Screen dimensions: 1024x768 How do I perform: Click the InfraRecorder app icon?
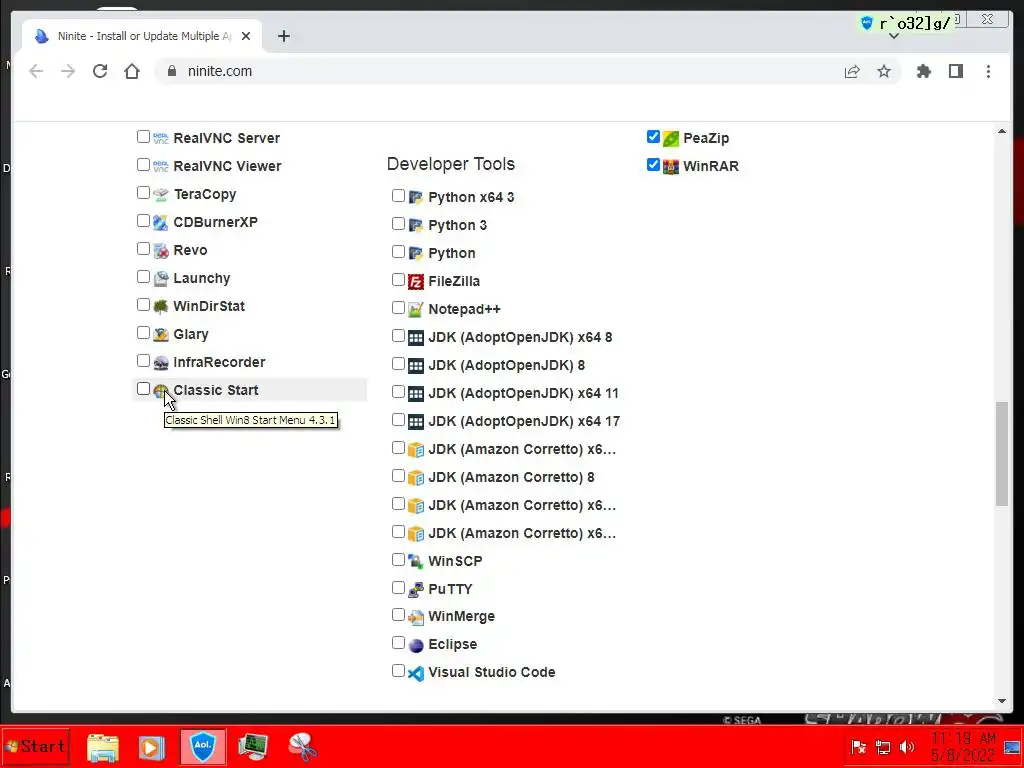point(161,362)
